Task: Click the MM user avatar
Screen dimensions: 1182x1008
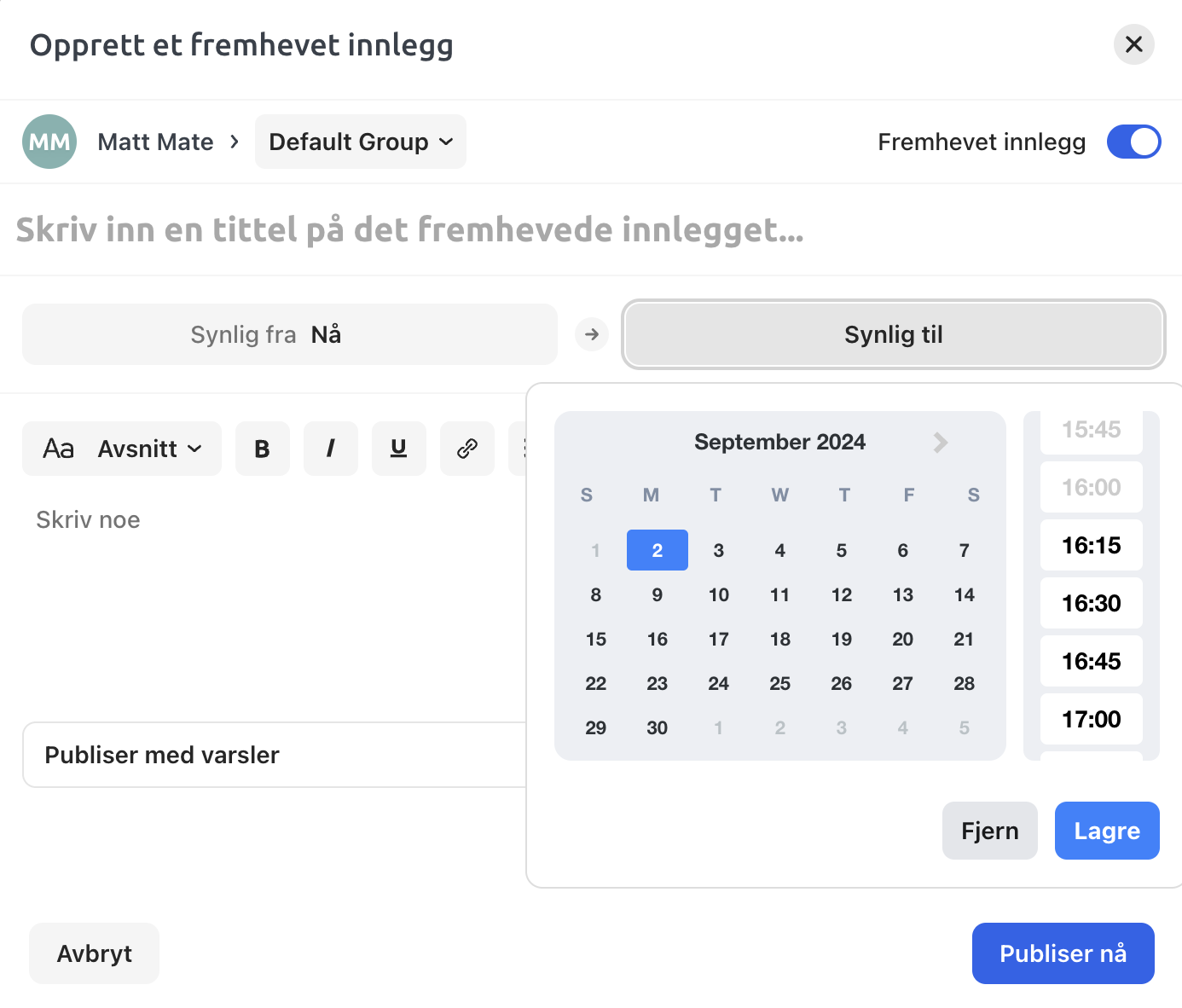Action: tap(49, 142)
